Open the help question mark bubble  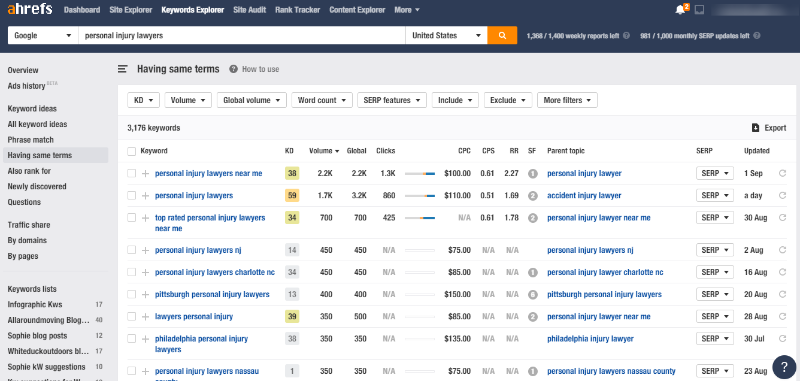tap(784, 366)
